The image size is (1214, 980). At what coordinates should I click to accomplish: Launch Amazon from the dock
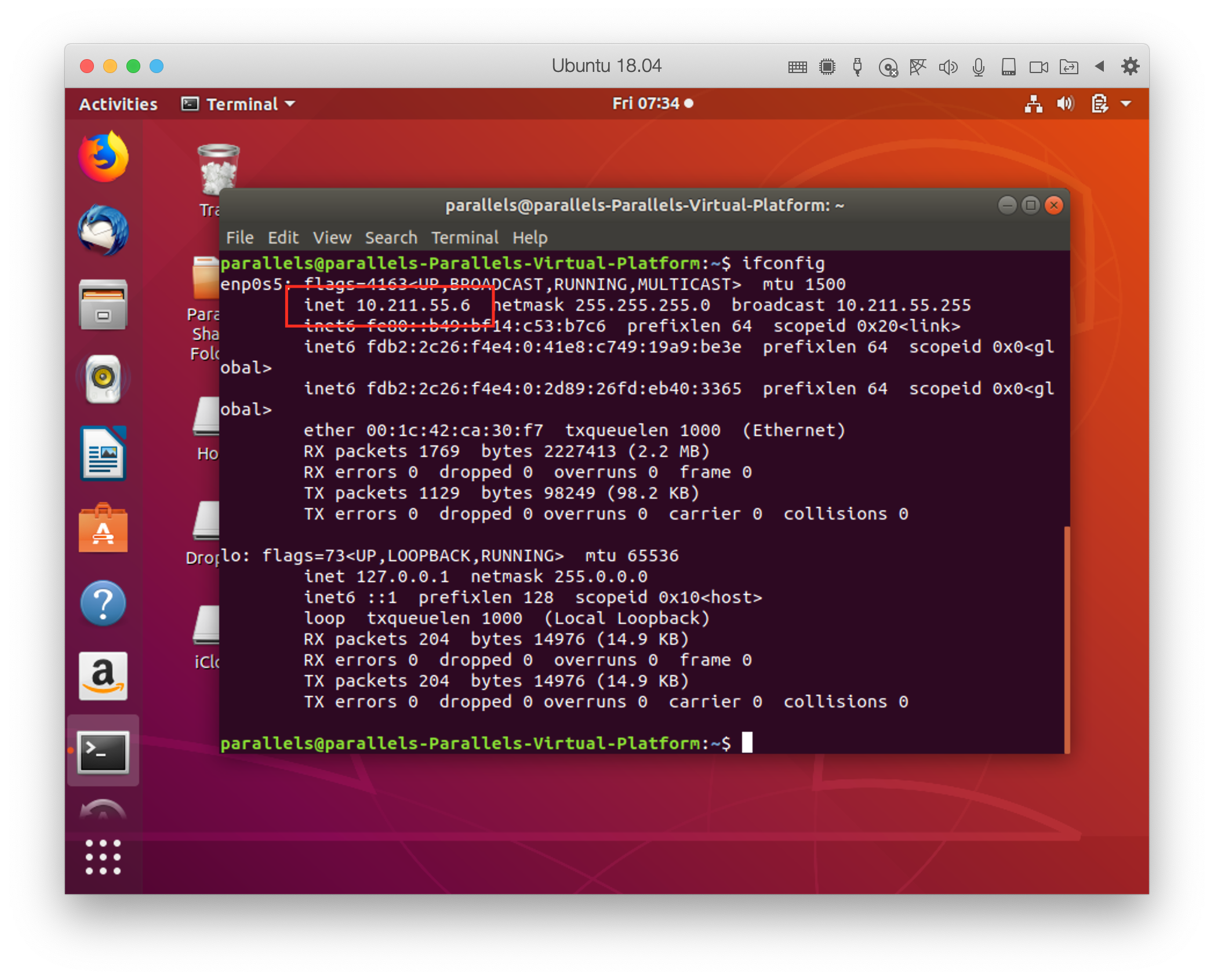[x=103, y=676]
